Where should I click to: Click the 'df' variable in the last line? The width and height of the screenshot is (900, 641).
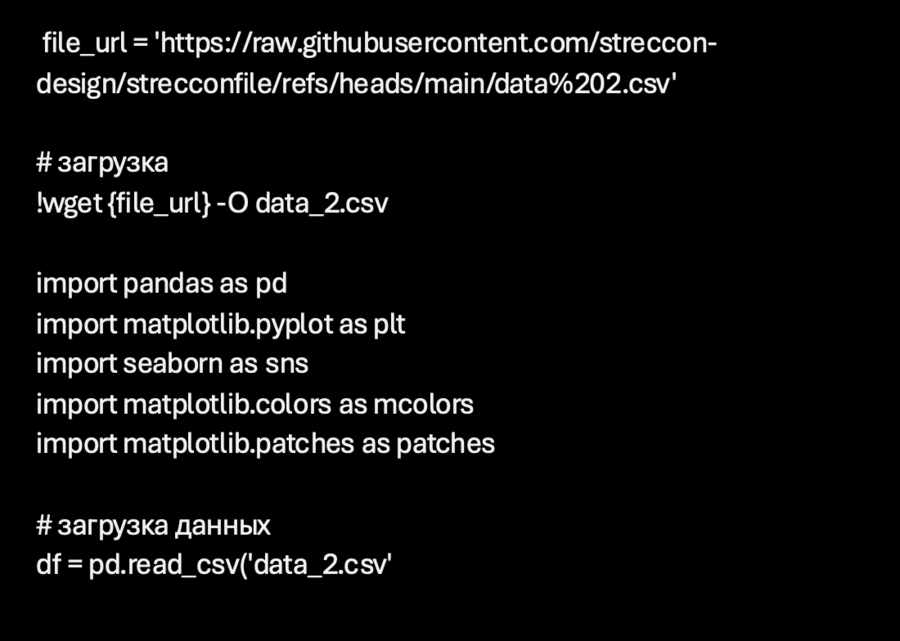click(x=48, y=565)
